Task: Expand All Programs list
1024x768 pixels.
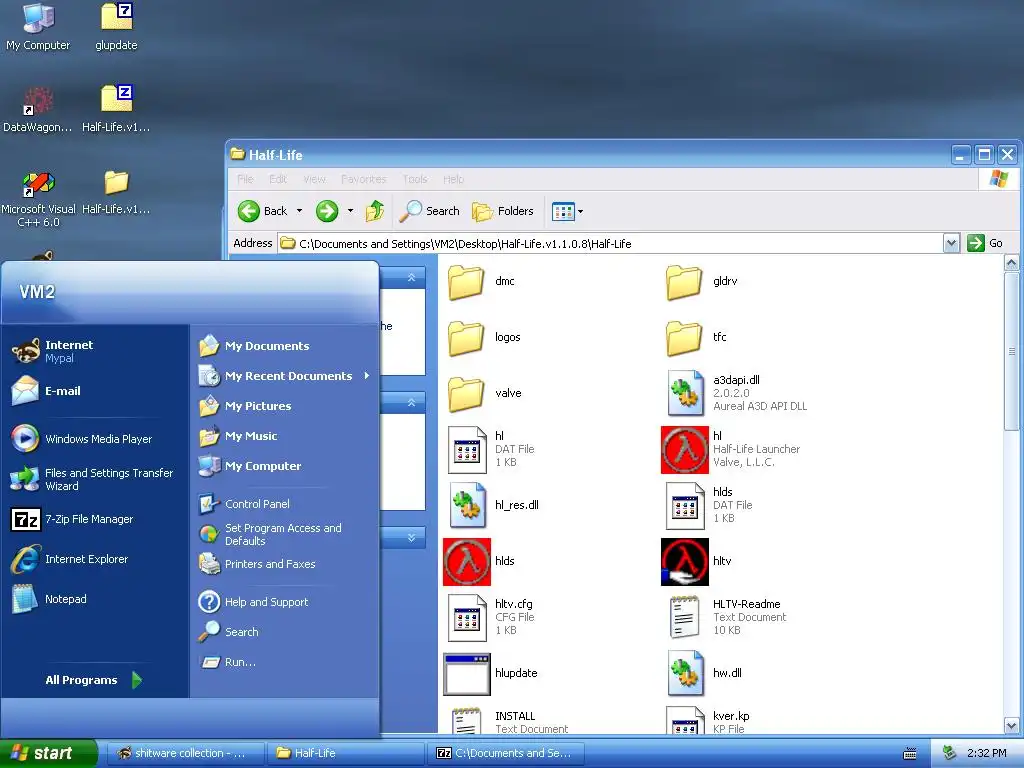Action: pos(93,680)
